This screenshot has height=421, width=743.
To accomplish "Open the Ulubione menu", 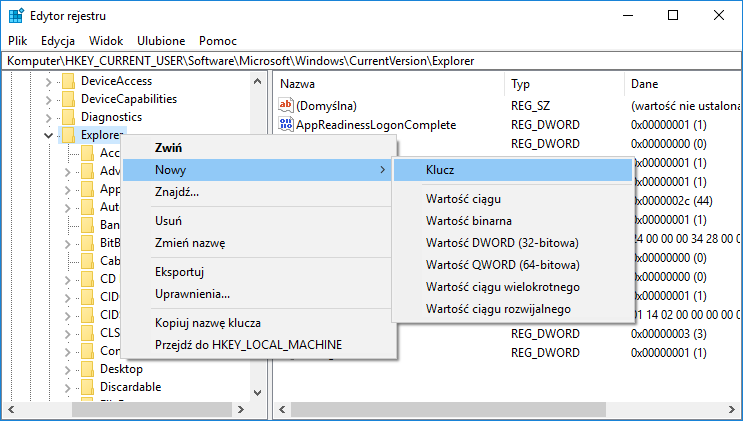I will coord(161,41).
